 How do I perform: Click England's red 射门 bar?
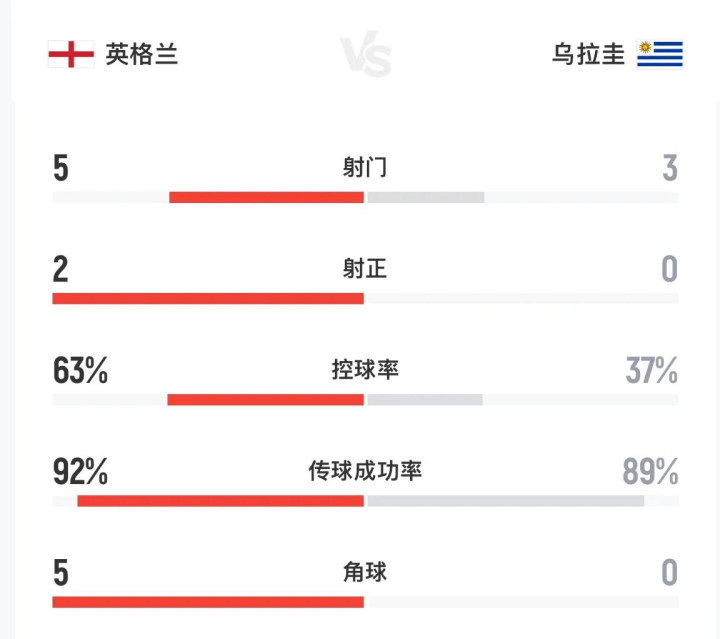(x=266, y=197)
